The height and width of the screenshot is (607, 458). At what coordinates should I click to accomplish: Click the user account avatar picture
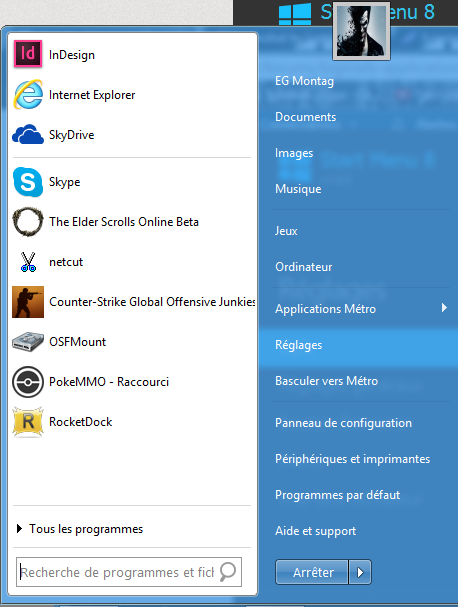[x=361, y=31]
